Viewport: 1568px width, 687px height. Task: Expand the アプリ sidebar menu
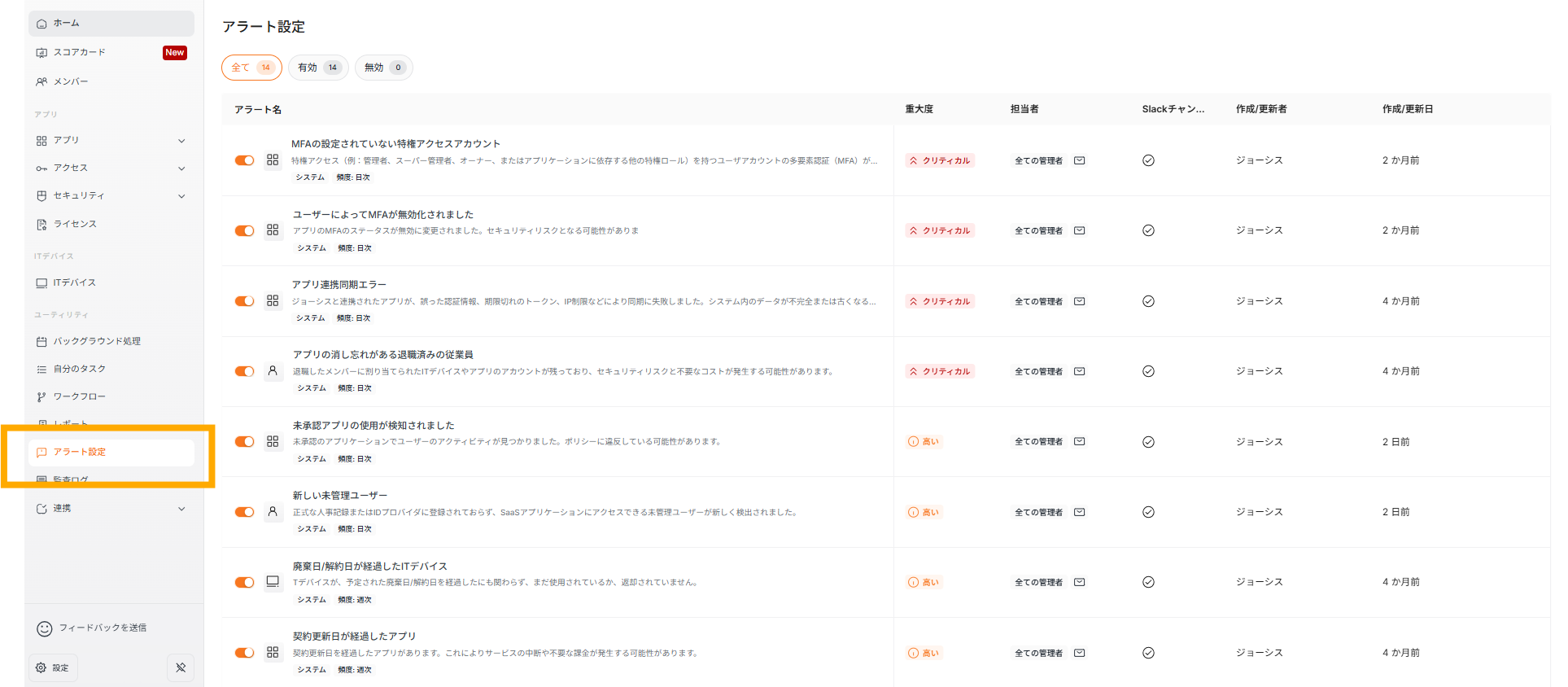point(181,141)
